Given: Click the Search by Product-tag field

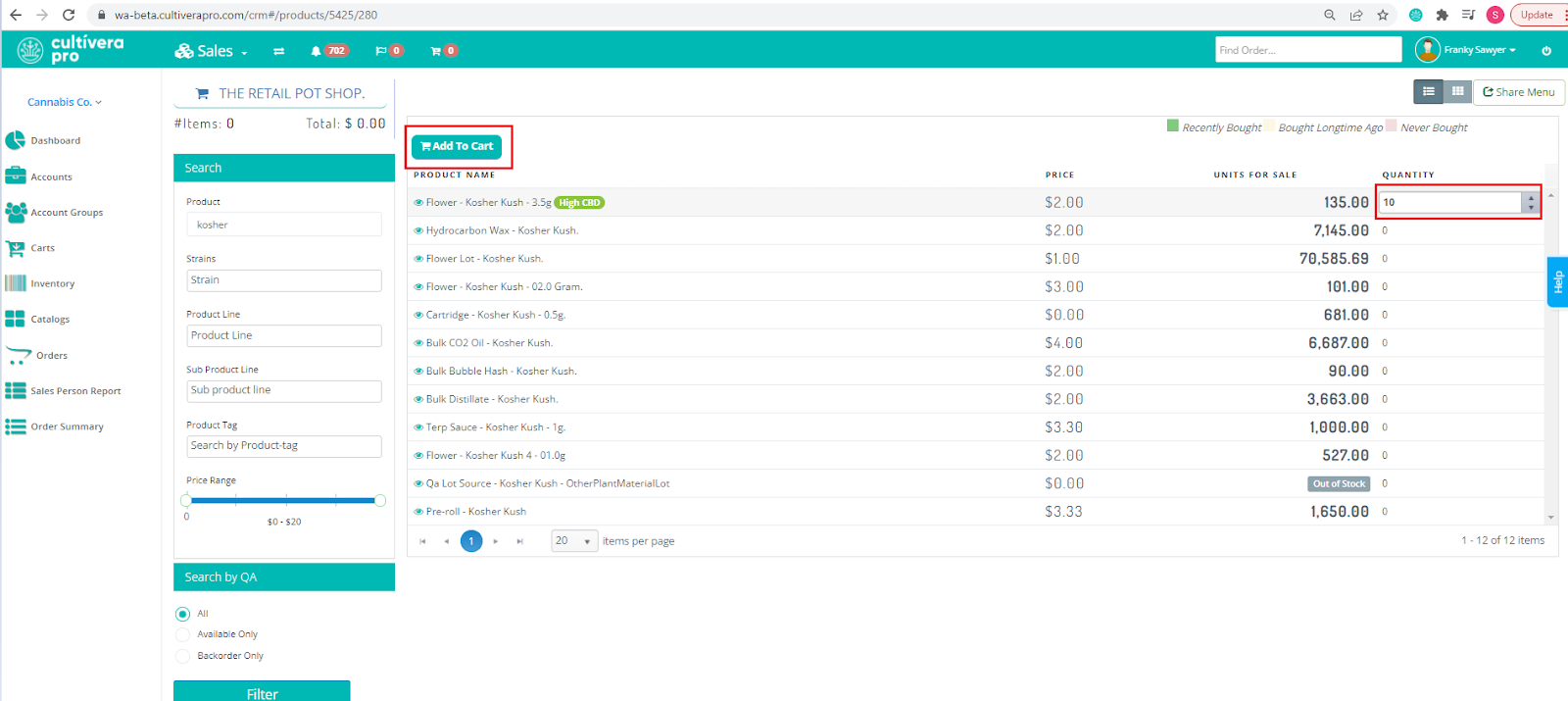Looking at the screenshot, I should pyautogui.click(x=284, y=446).
